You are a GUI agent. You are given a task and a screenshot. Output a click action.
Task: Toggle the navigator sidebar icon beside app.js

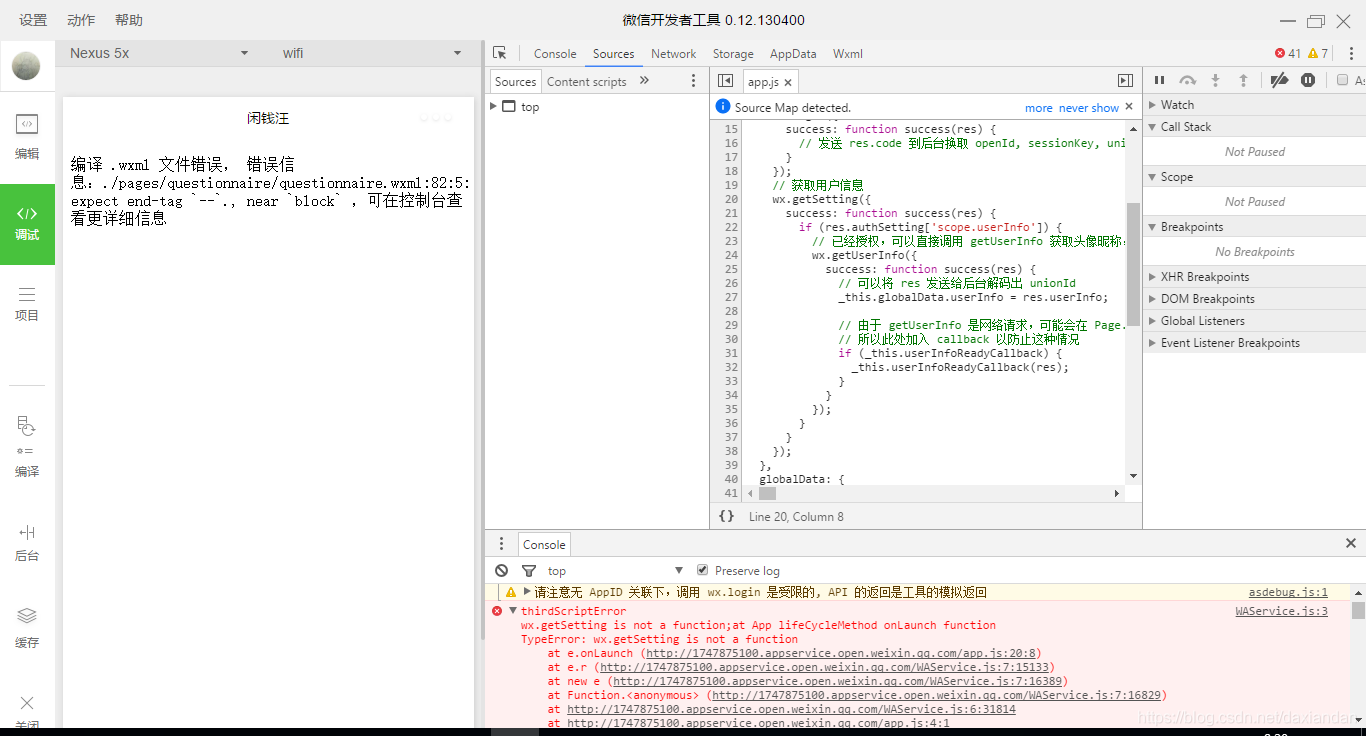(726, 81)
